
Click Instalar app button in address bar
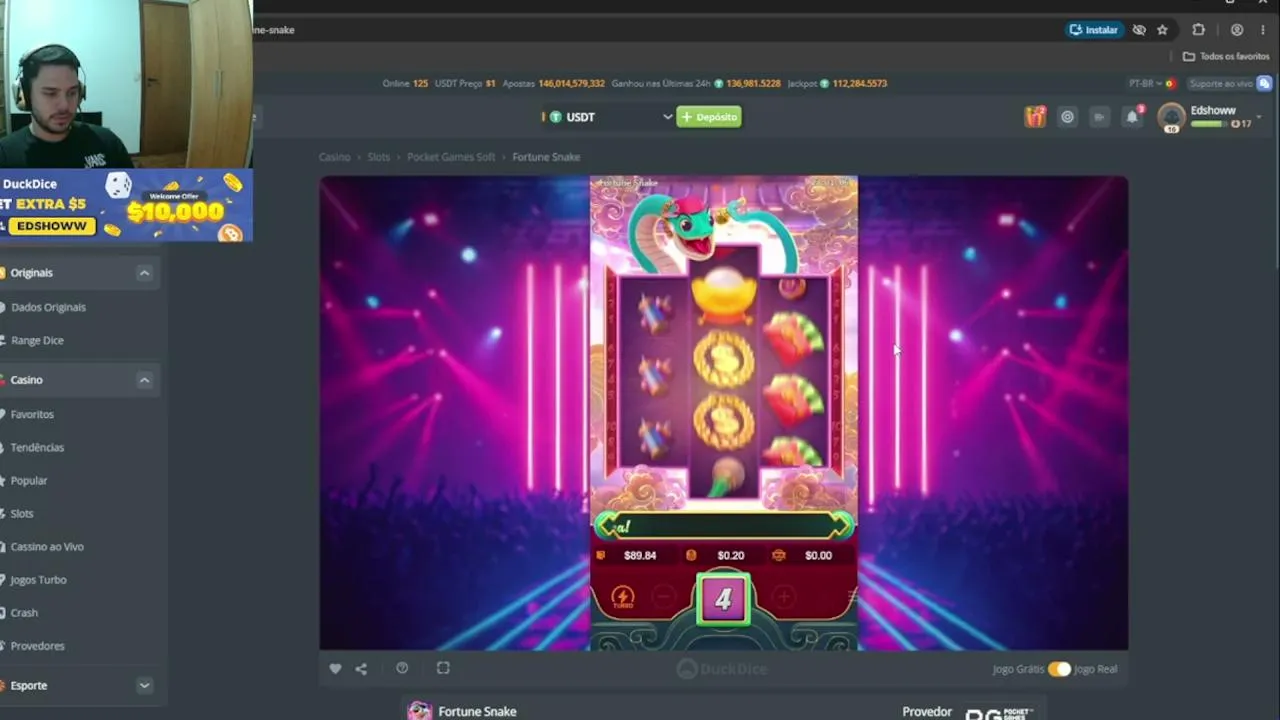pyautogui.click(x=1094, y=30)
